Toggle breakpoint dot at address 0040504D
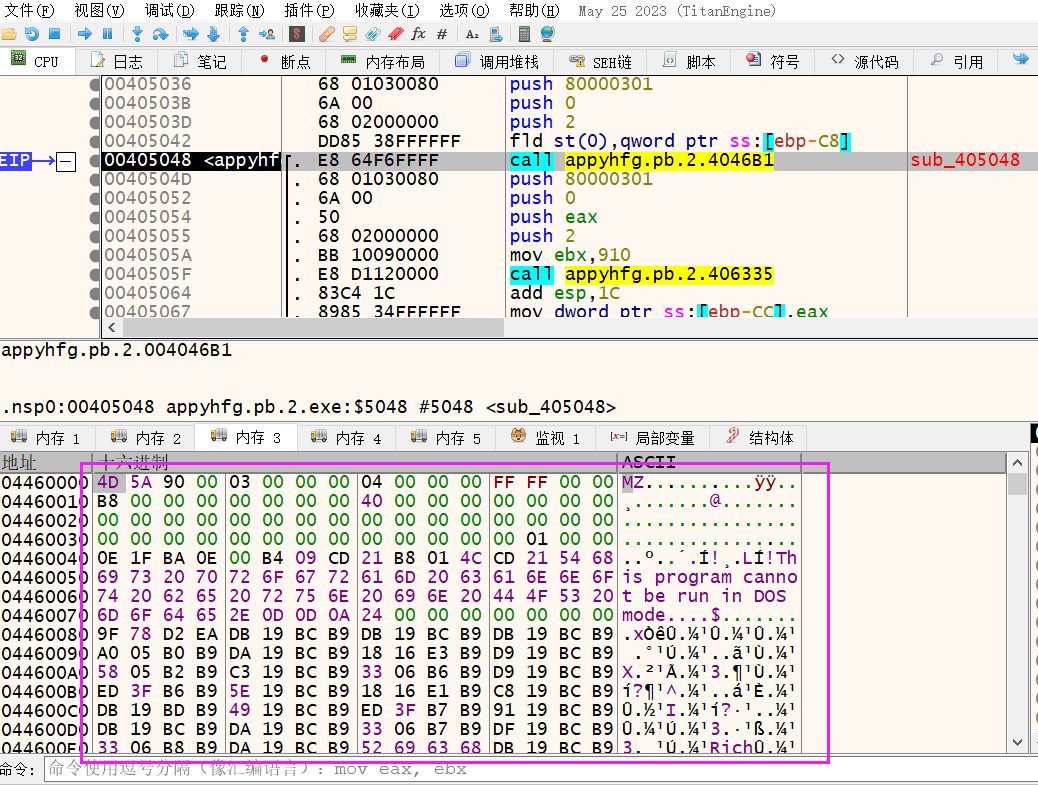 tap(95, 179)
